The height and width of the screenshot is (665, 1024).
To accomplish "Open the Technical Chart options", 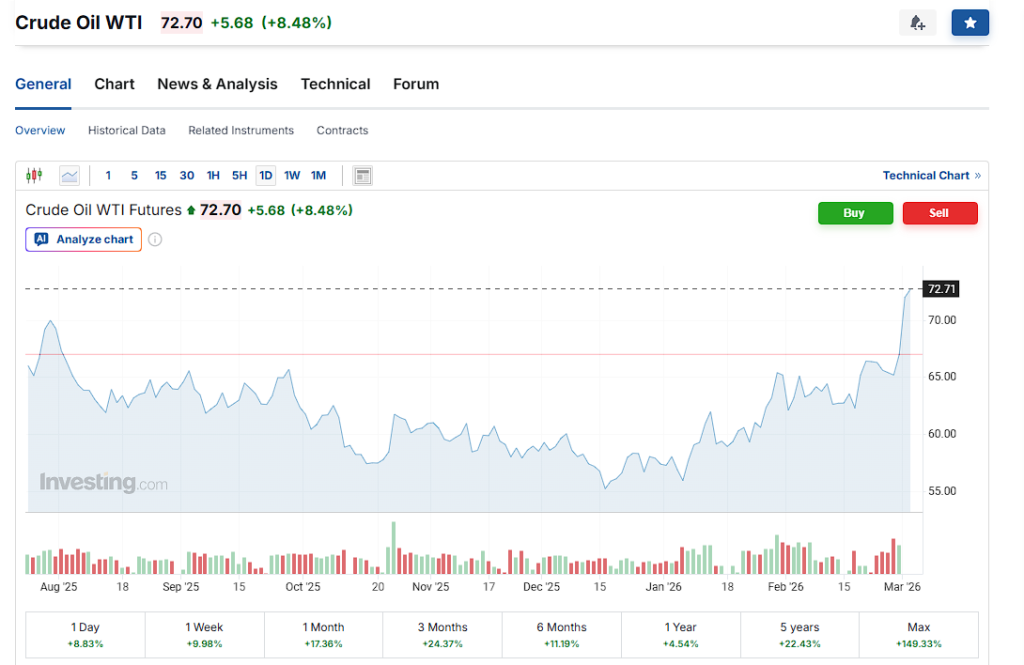I will [x=926, y=175].
